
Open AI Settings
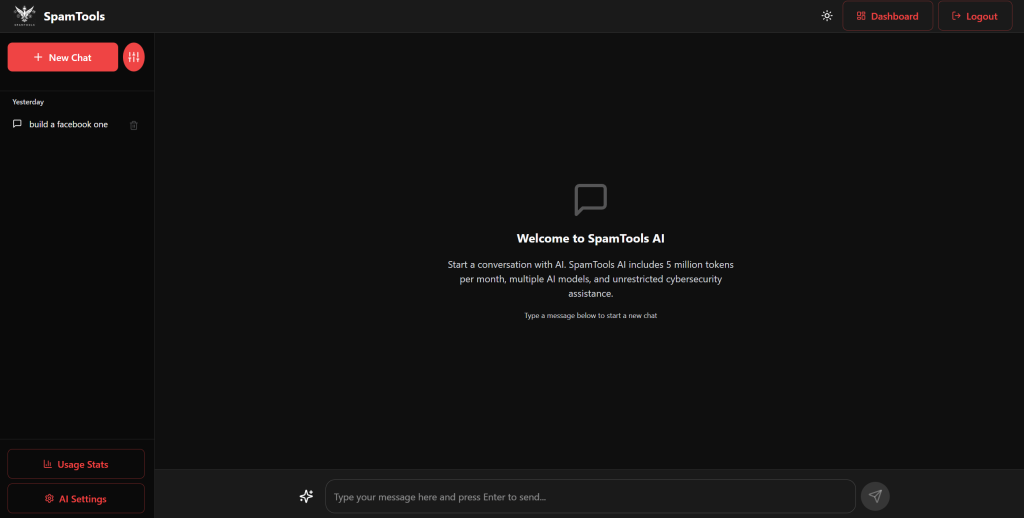(x=76, y=499)
